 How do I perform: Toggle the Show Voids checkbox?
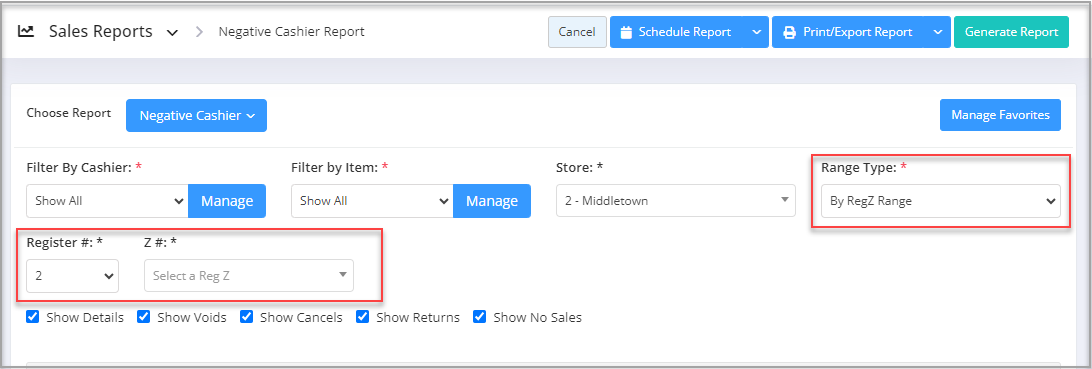[x=143, y=317]
